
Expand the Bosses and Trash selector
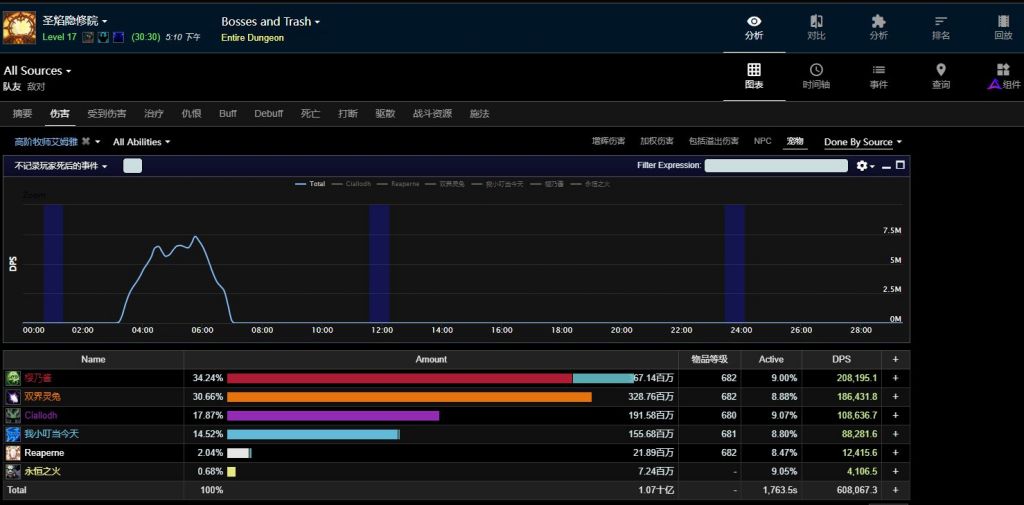pyautogui.click(x=270, y=21)
